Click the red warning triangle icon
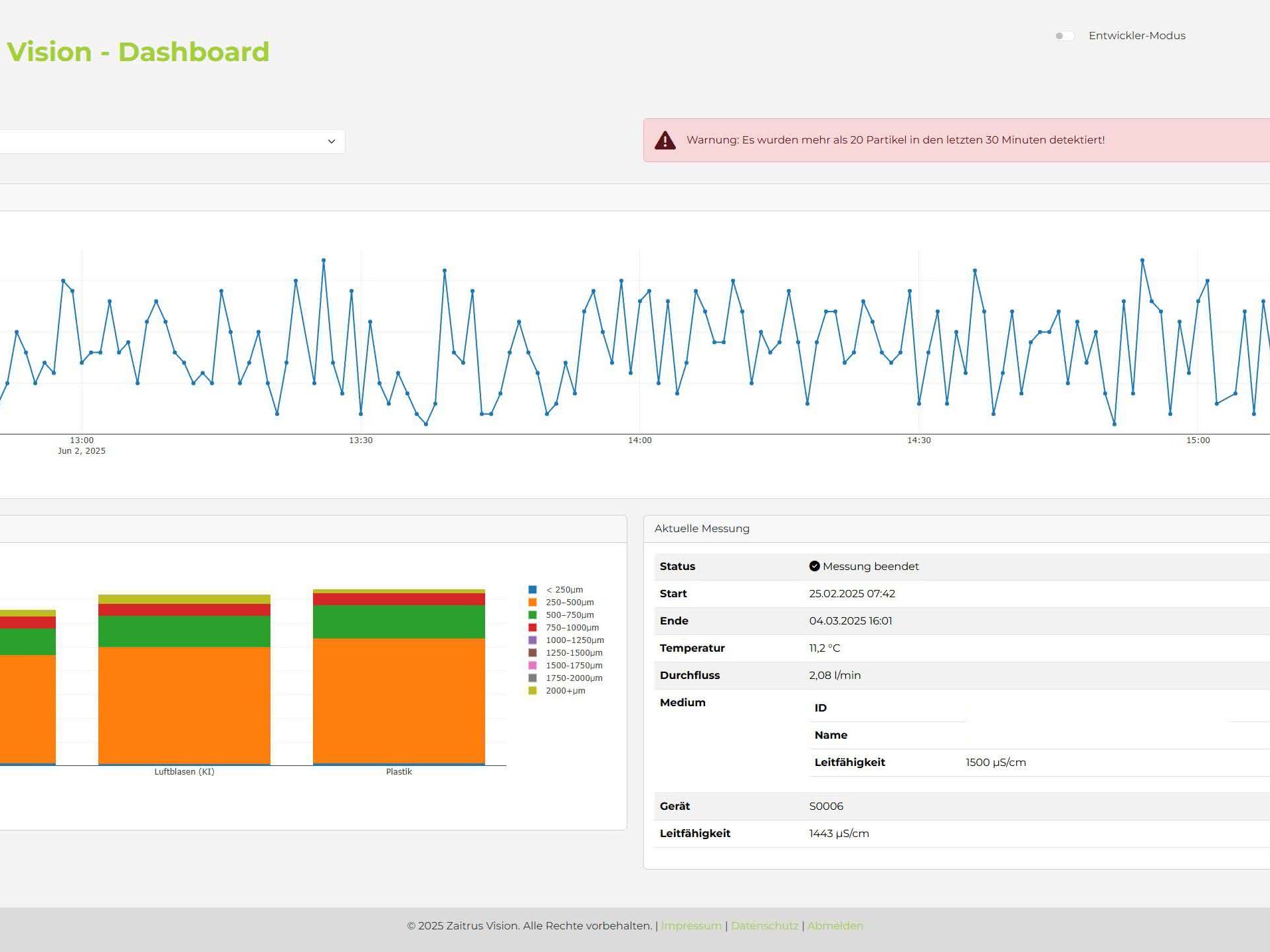 (x=665, y=140)
